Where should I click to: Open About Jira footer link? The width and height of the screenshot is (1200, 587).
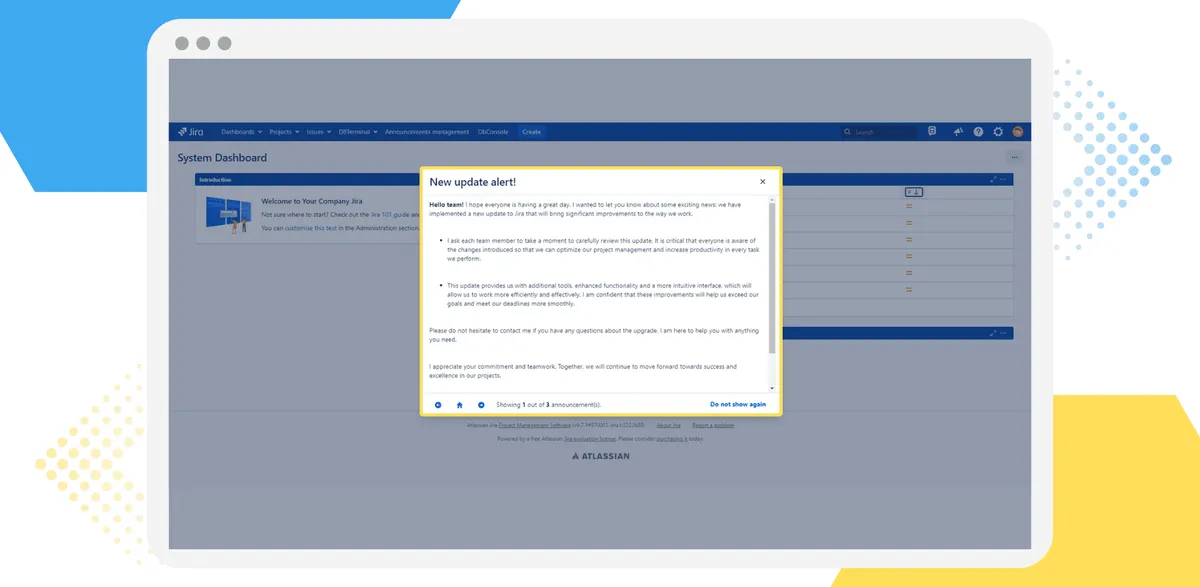pos(669,425)
